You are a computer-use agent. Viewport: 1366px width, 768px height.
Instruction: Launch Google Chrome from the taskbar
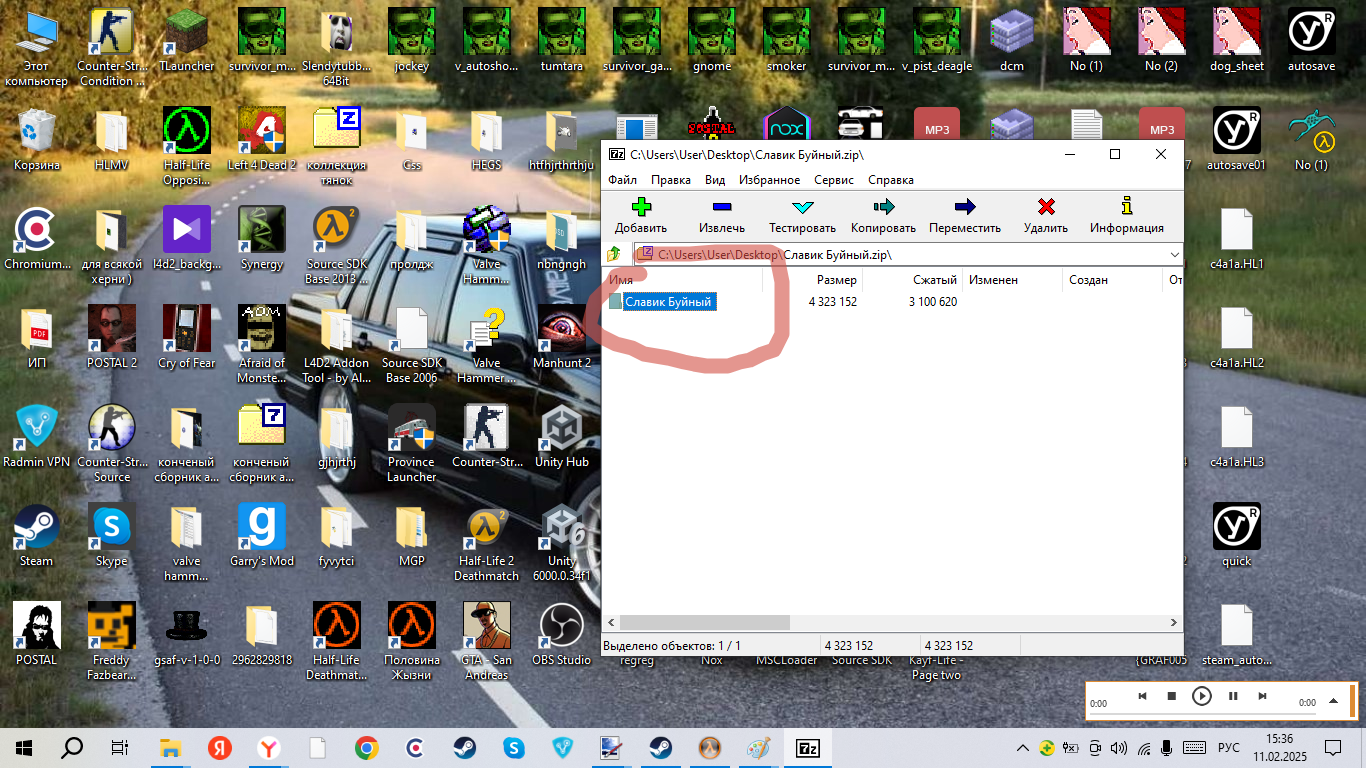coord(367,748)
